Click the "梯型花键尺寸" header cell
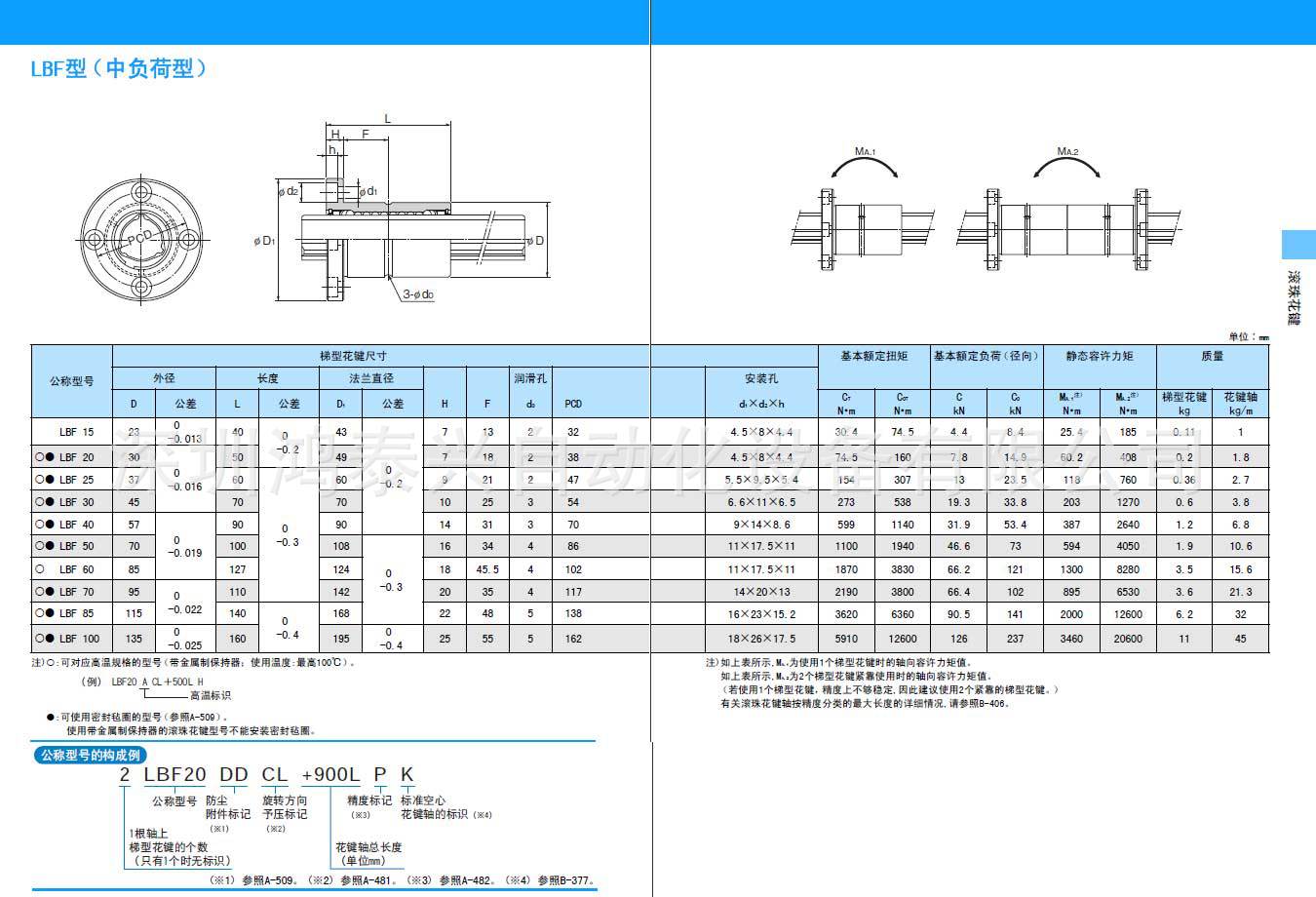Viewport: 1316px width, 897px height. 354,356
